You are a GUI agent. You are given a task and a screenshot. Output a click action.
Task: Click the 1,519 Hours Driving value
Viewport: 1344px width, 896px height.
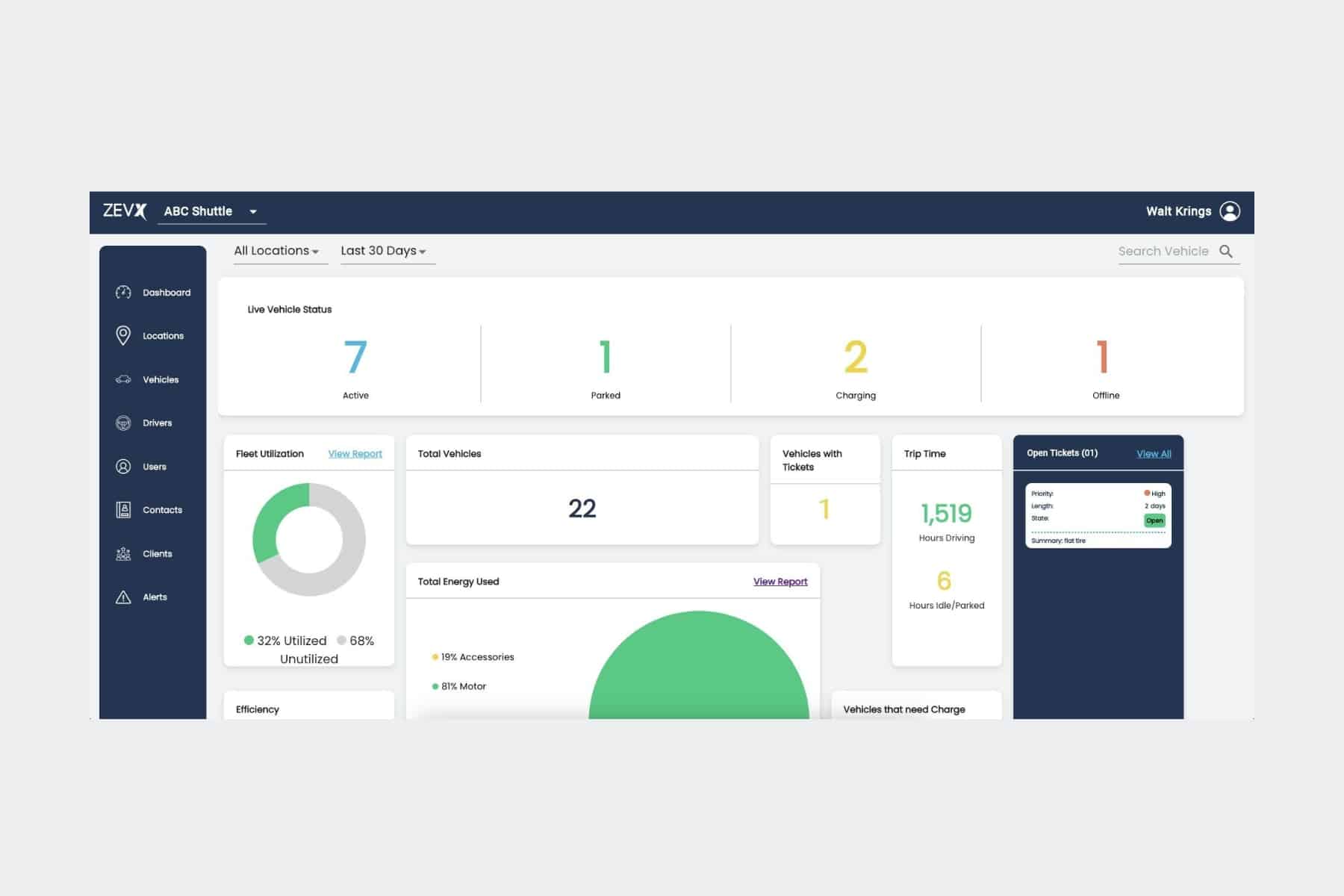pos(946,514)
